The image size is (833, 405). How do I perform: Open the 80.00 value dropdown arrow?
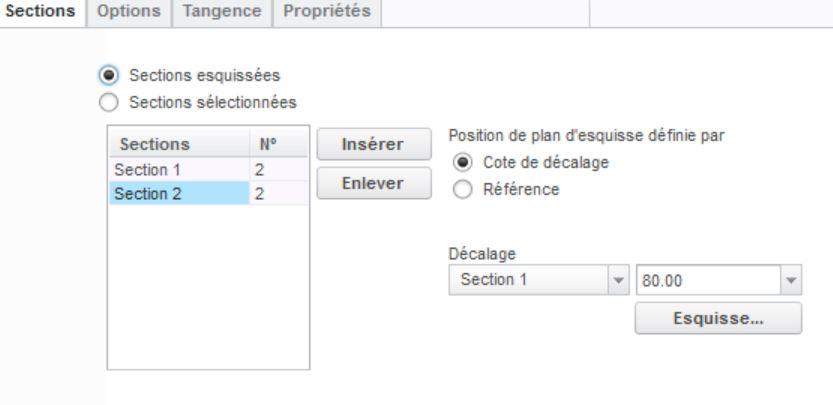(792, 281)
